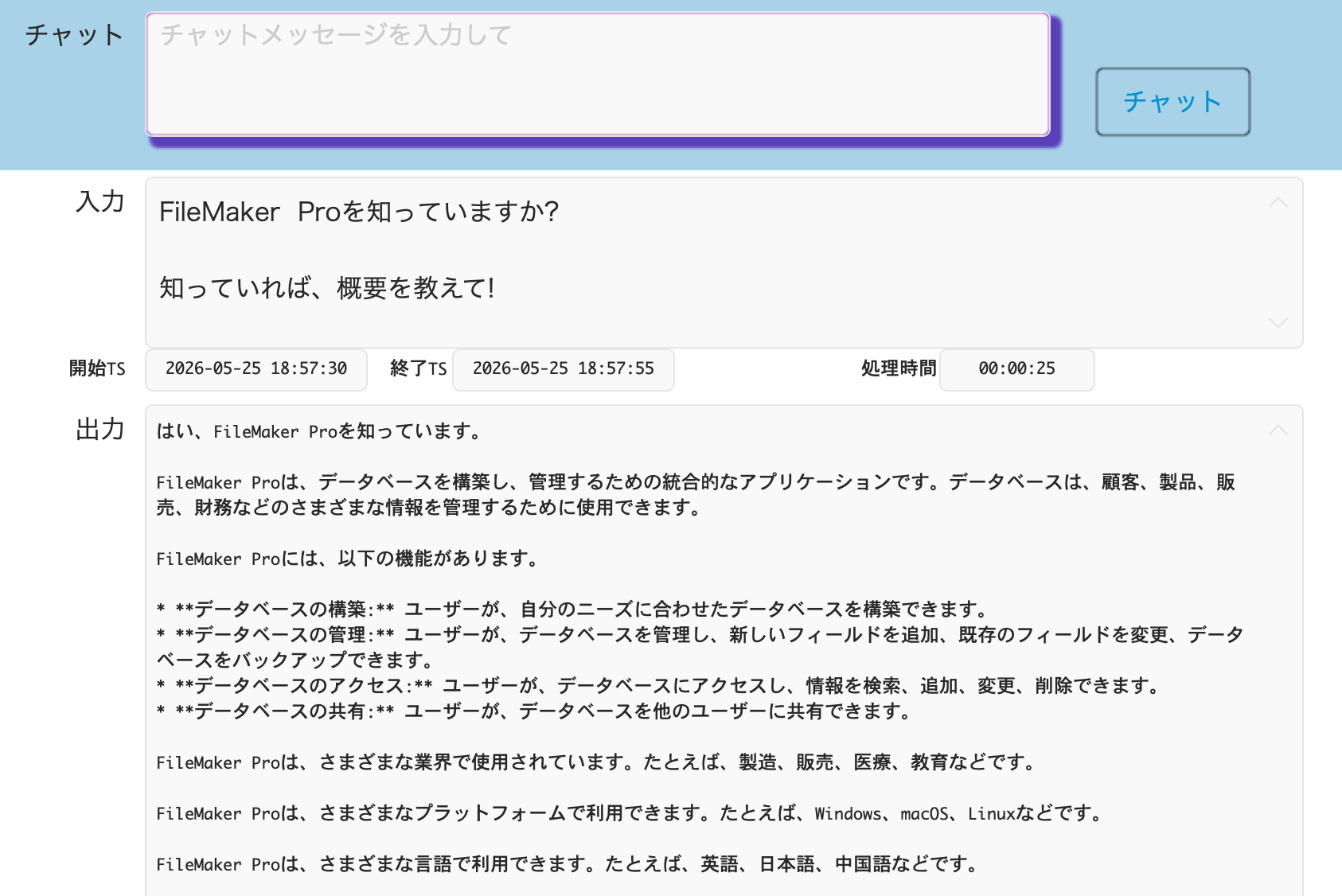1342x896 pixels.
Task: Click the line 'FileMaker Proには、以下の機能があります。'
Action: pos(349,559)
